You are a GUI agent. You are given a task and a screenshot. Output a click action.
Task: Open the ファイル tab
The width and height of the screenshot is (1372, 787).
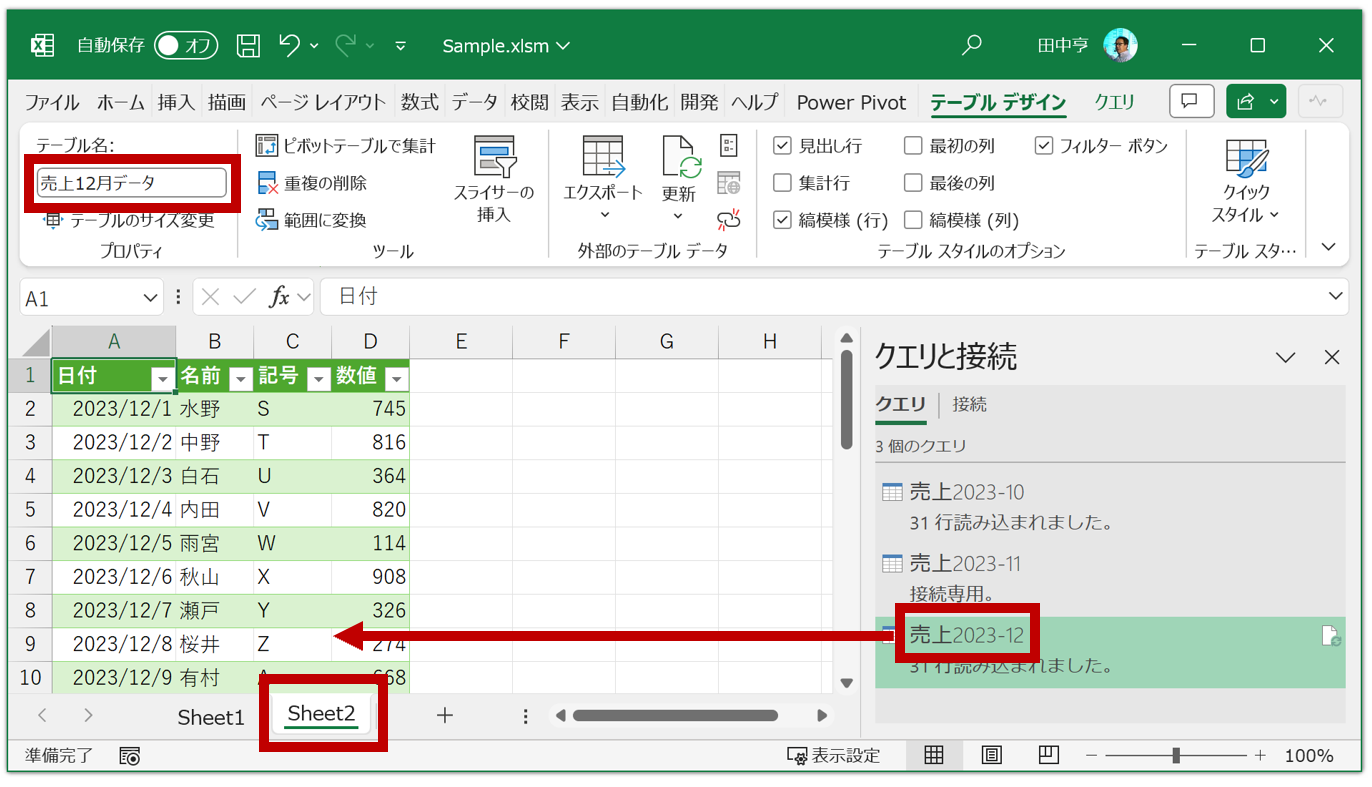click(52, 102)
